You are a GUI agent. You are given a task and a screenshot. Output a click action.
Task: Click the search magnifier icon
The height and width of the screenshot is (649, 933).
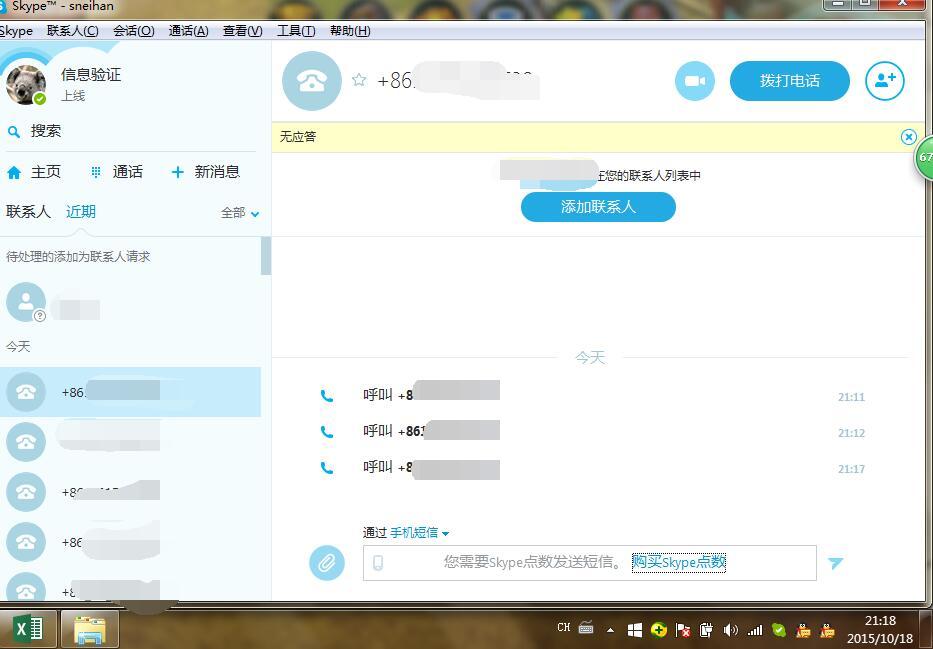[x=14, y=131]
